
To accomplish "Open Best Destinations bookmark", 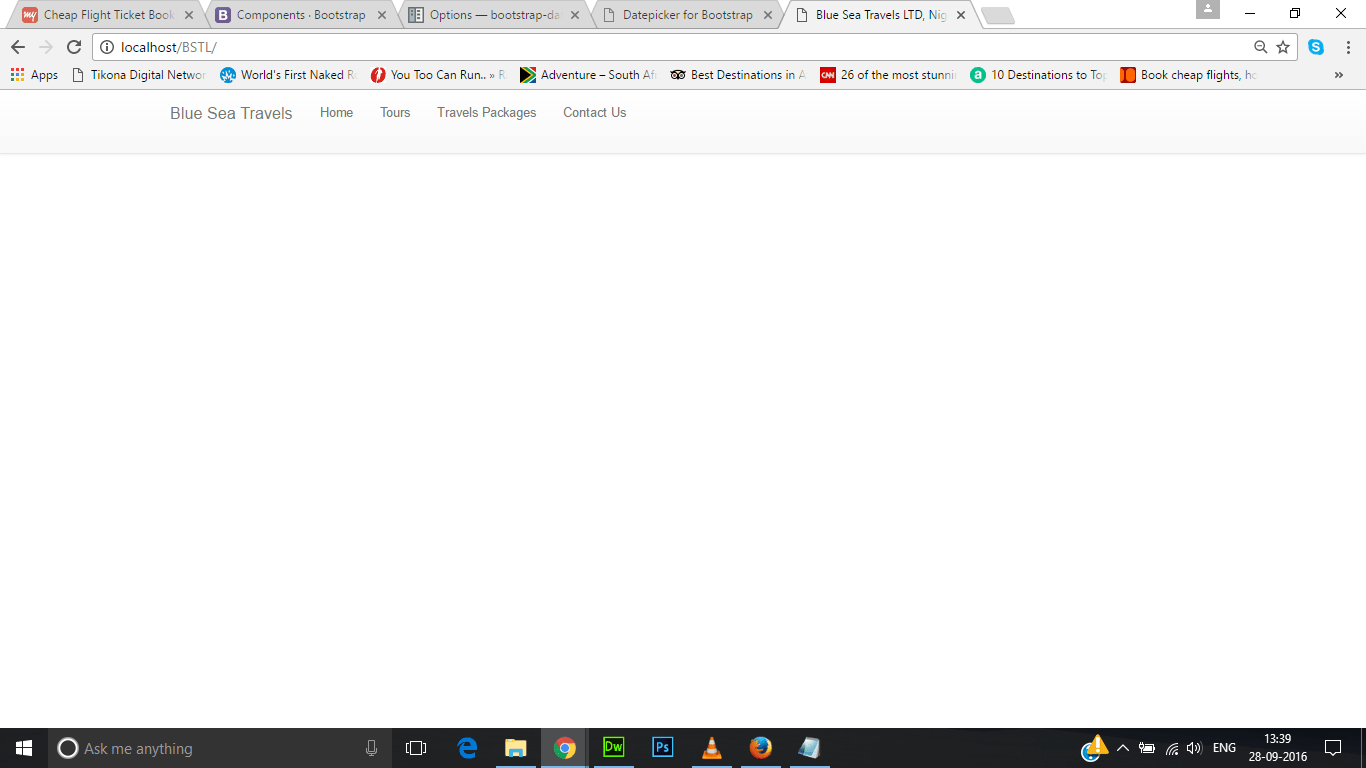I will pos(738,75).
